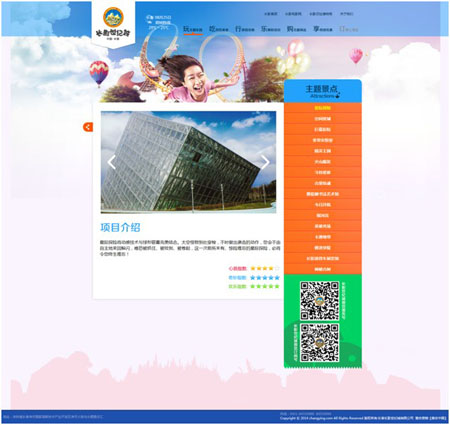Click the weather icon next to the date
The image size is (450, 425).
click(150, 18)
